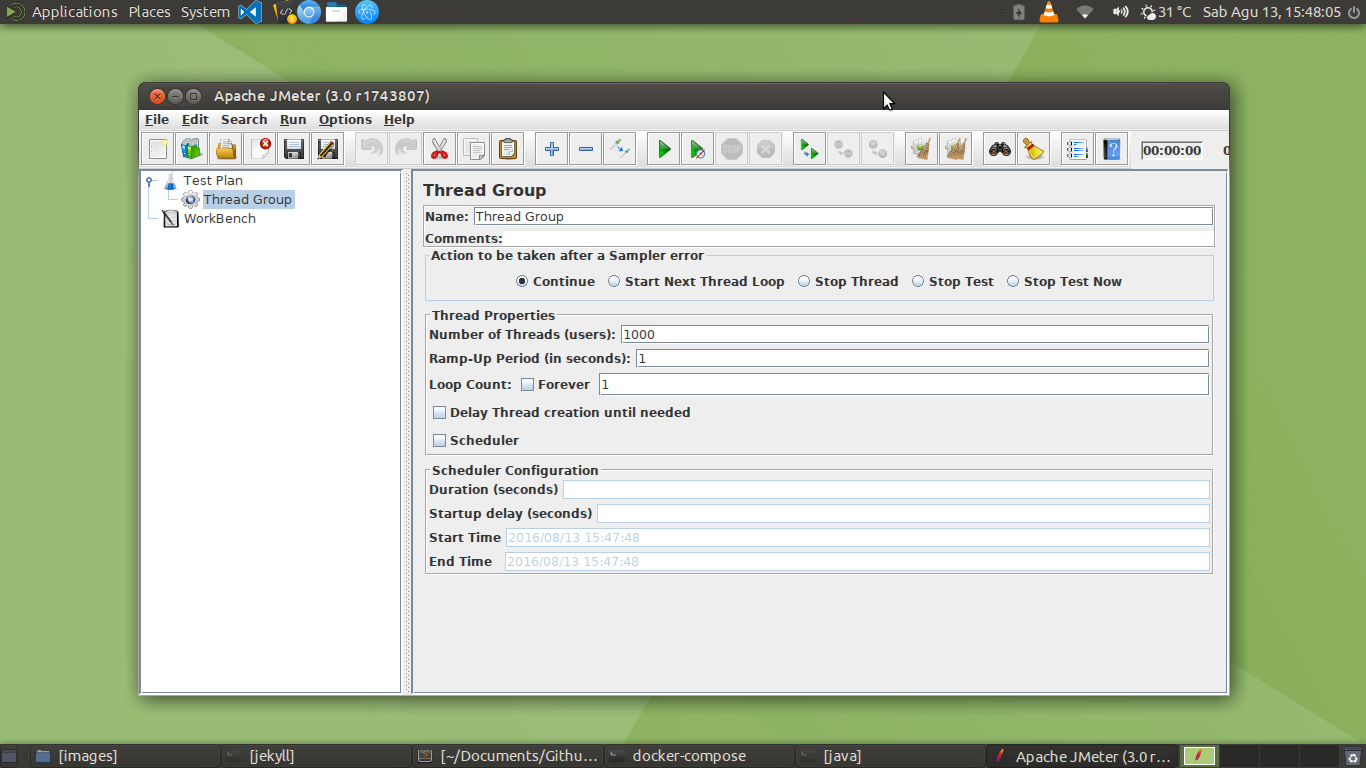
Task: Click the Undo arrow icon
Action: [x=372, y=149]
